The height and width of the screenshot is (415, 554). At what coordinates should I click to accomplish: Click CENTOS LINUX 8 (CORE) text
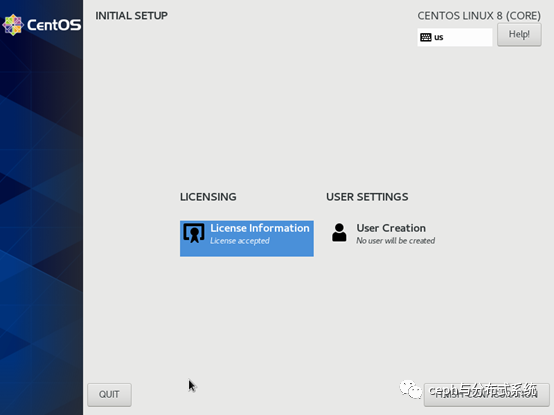coord(479,16)
